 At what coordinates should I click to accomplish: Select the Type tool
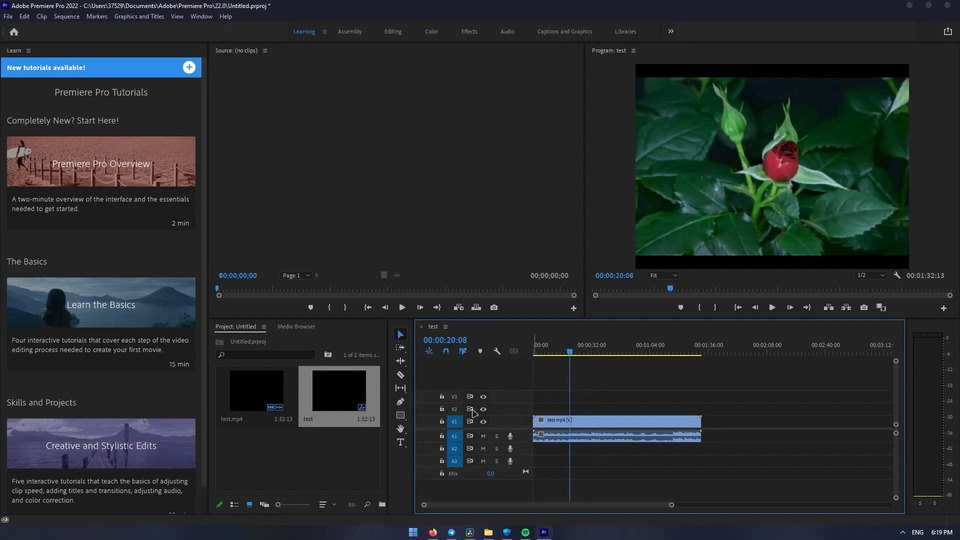tap(401, 442)
